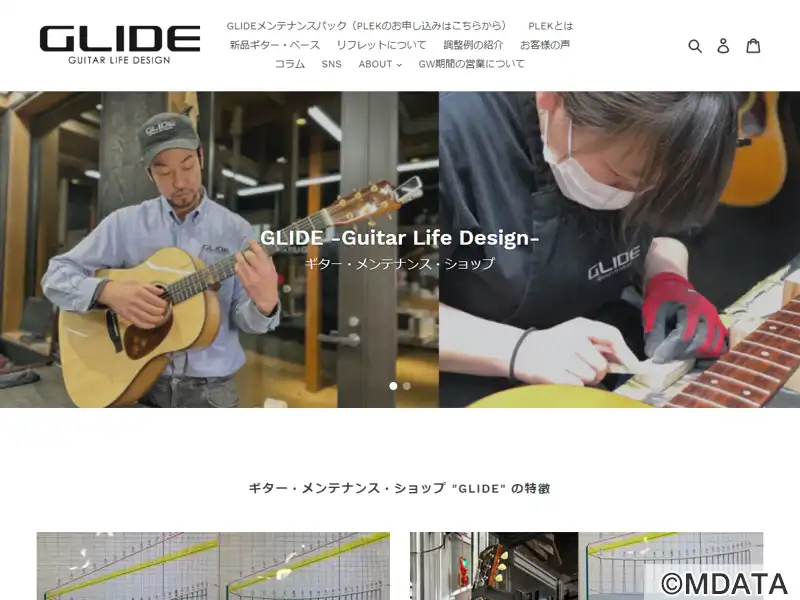Image resolution: width=800 pixels, height=600 pixels.
Task: Click the GLIDE Guitar Life Design logo
Action: 119,45
